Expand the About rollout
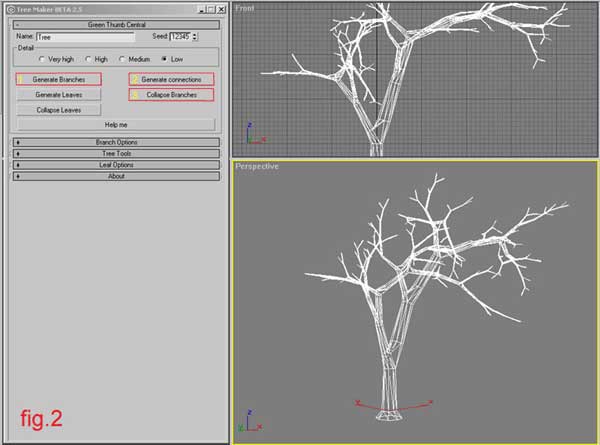The image size is (600, 445). tap(116, 176)
